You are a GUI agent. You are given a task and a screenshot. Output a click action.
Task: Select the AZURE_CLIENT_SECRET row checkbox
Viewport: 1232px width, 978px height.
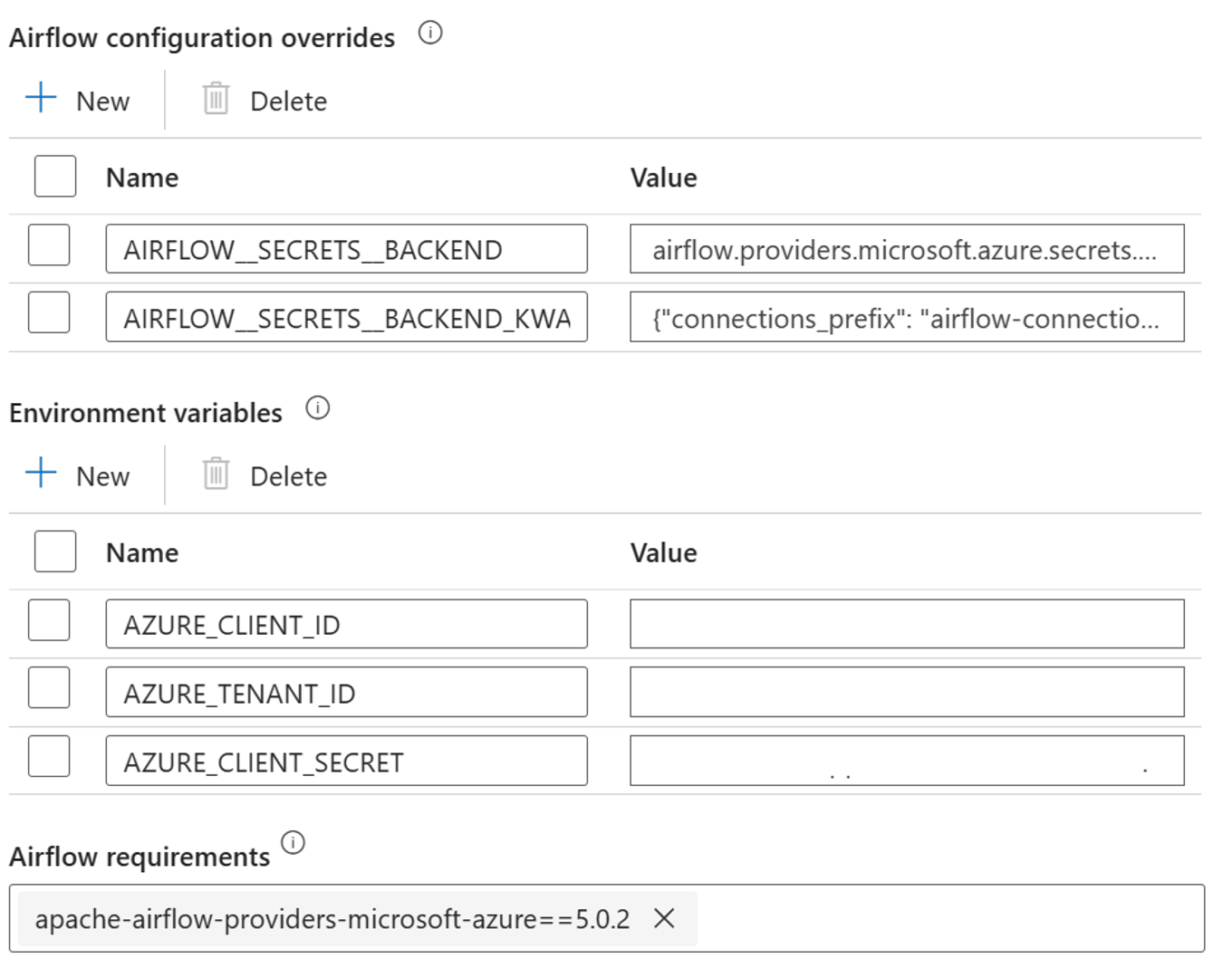click(49, 756)
